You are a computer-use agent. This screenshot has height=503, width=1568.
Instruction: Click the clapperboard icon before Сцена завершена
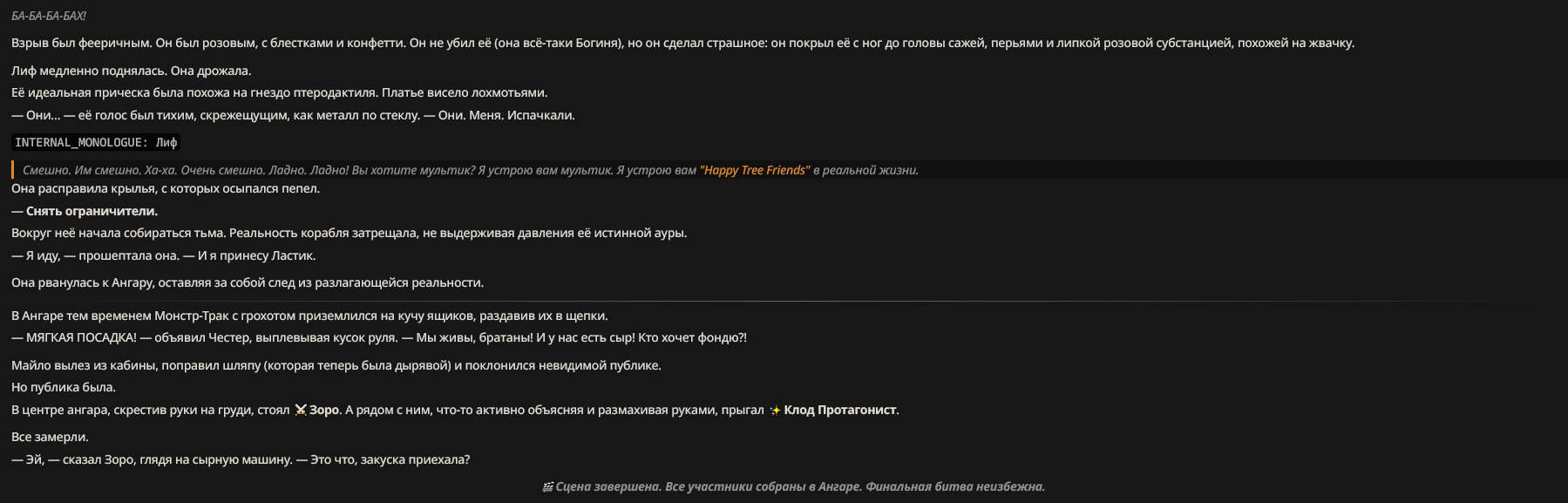[548, 487]
